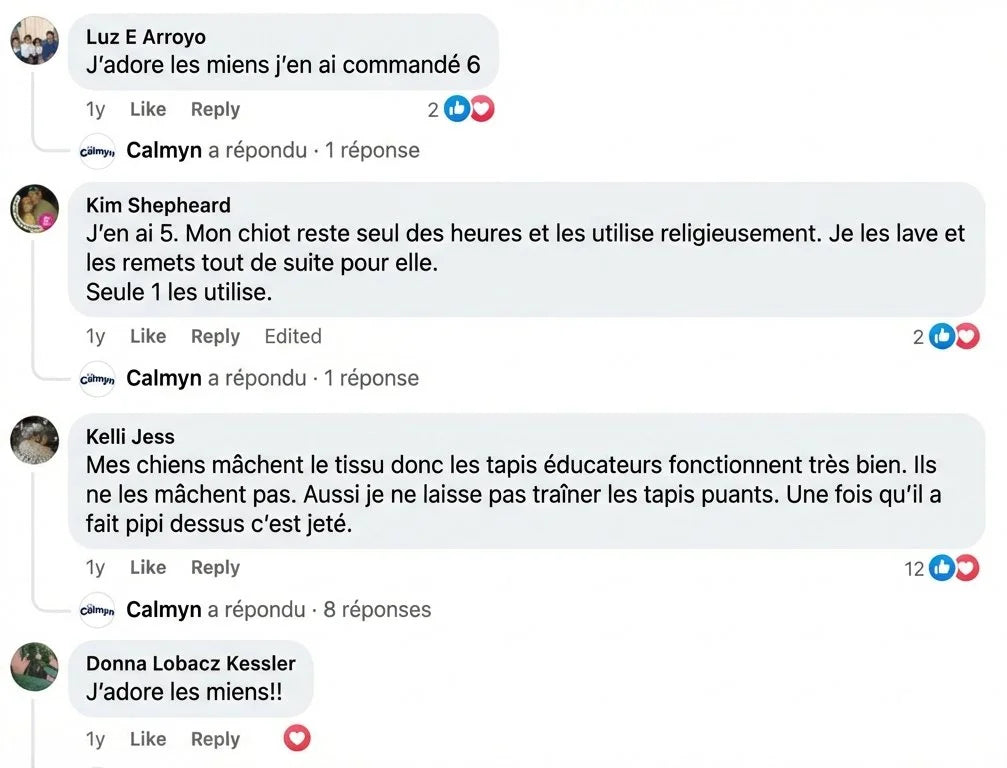
Task: Click the Calmyn brand avatar under Luz's comment
Action: tap(95, 150)
